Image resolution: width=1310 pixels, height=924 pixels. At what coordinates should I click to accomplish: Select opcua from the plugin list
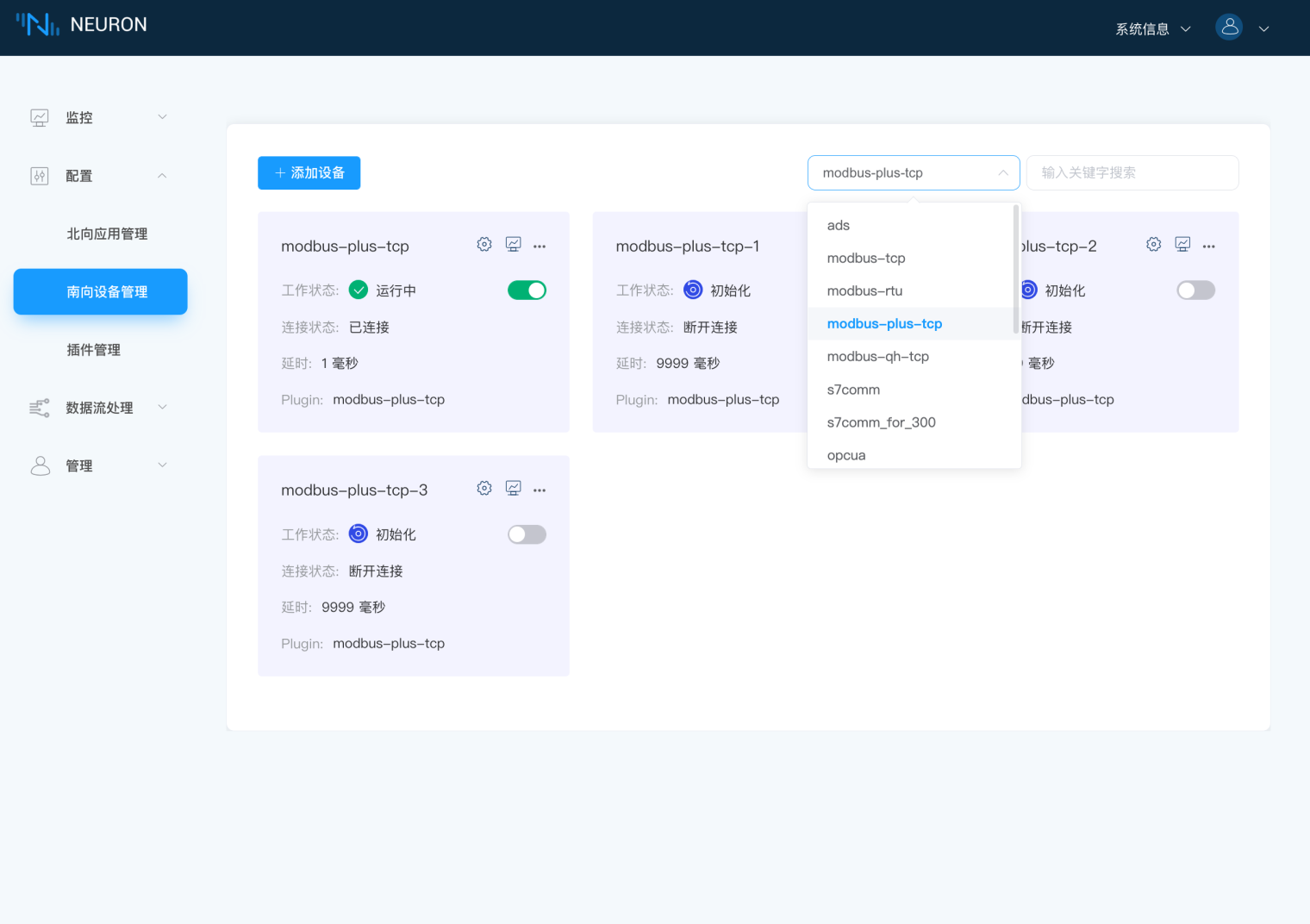(x=911, y=455)
